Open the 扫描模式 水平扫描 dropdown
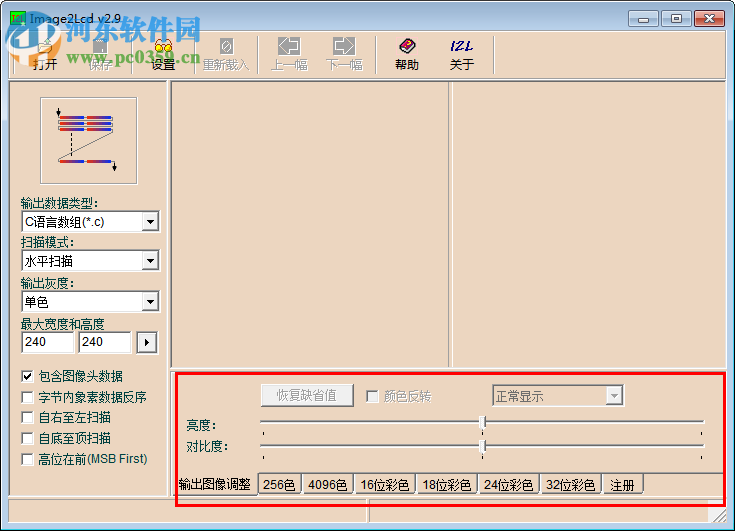The height and width of the screenshot is (531, 735). [150, 261]
